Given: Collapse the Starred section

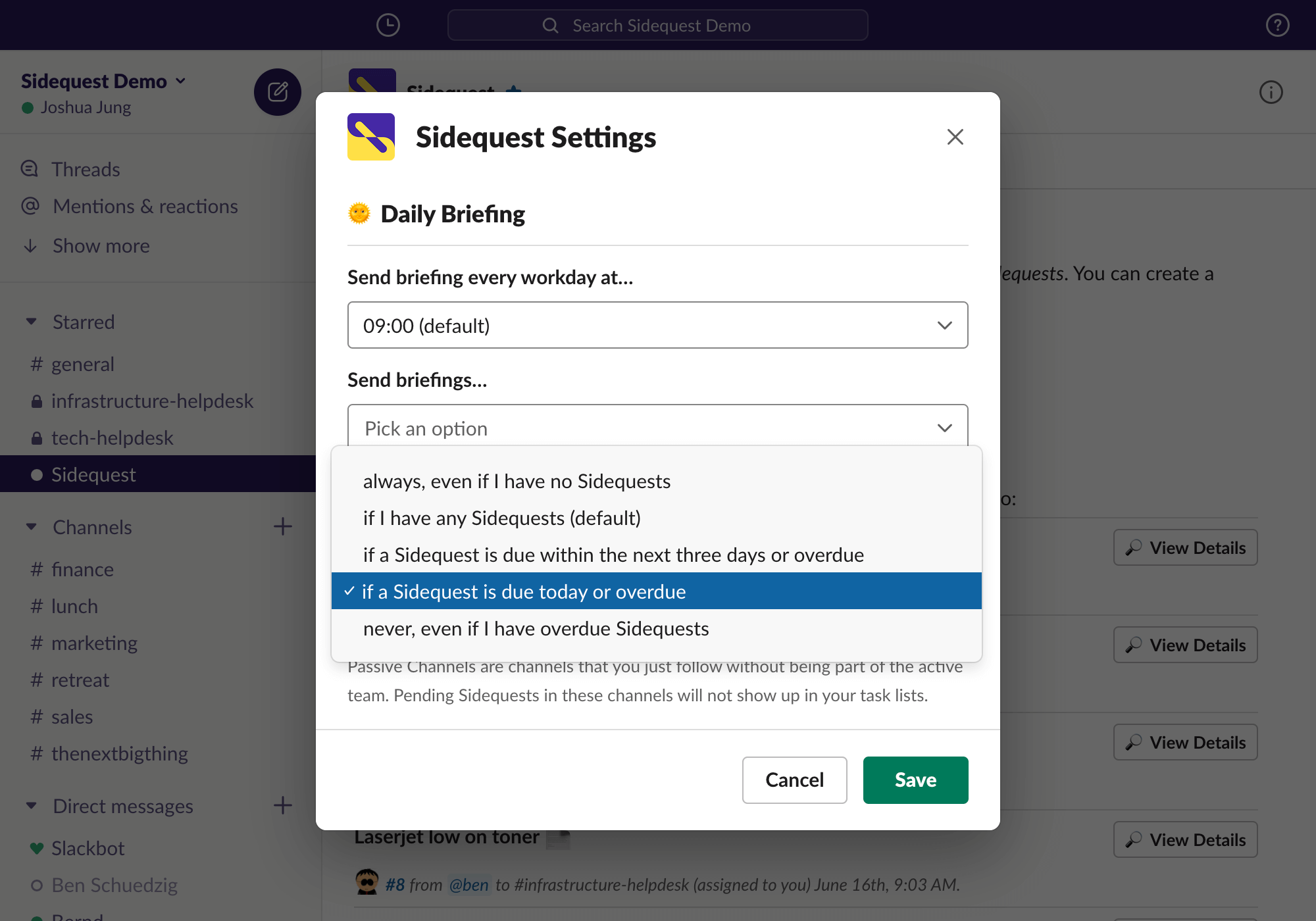Looking at the screenshot, I should coord(31,322).
